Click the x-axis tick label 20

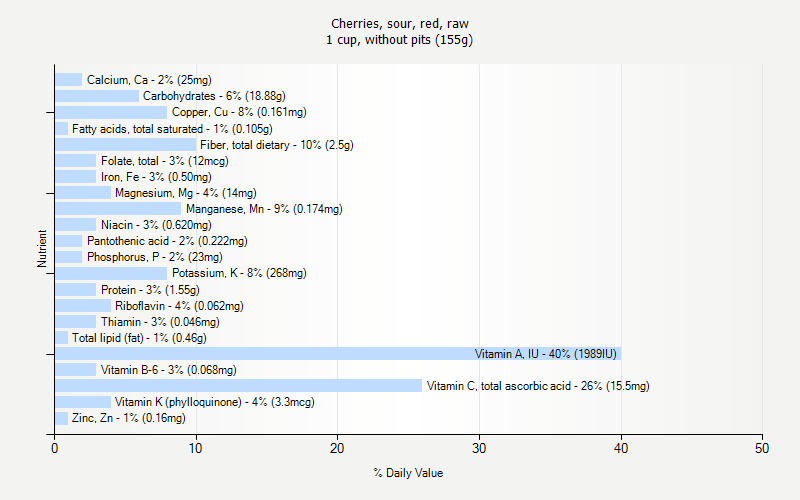tap(337, 448)
